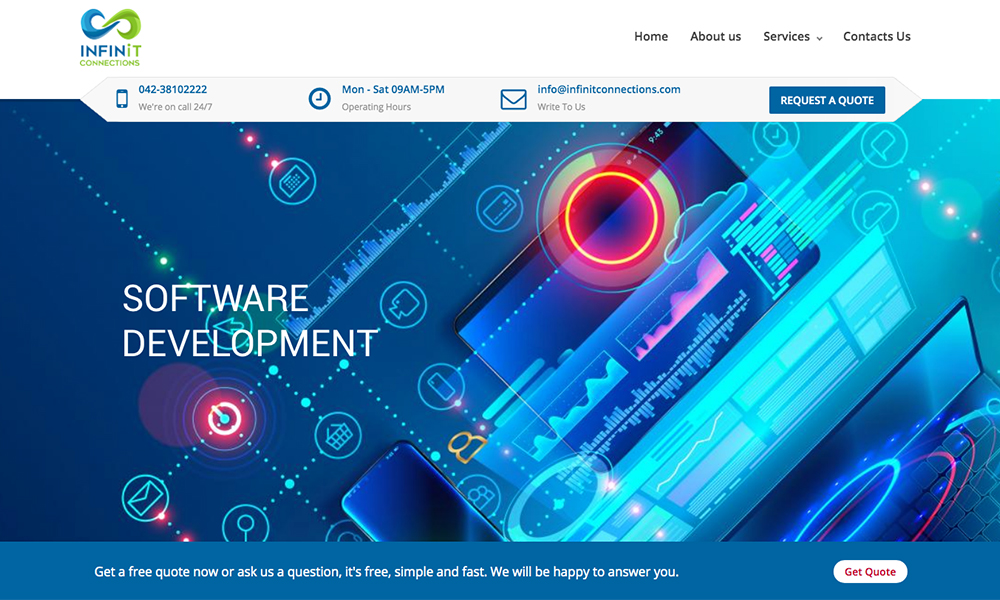Image resolution: width=1000 pixels, height=600 pixels.
Task: Click the white Get Quote button
Action: pyautogui.click(x=870, y=572)
